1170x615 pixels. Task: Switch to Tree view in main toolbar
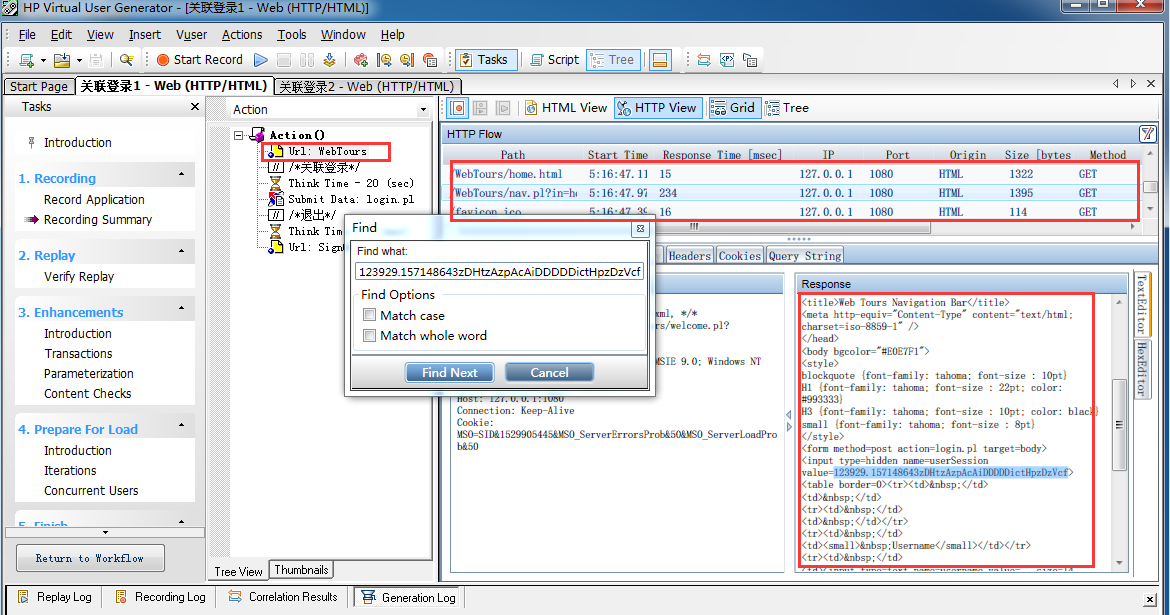coord(613,60)
